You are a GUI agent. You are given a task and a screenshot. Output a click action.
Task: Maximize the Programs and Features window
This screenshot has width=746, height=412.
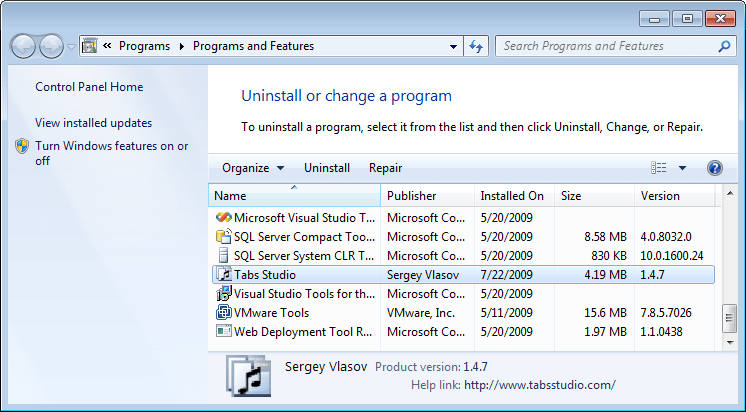coord(687,19)
